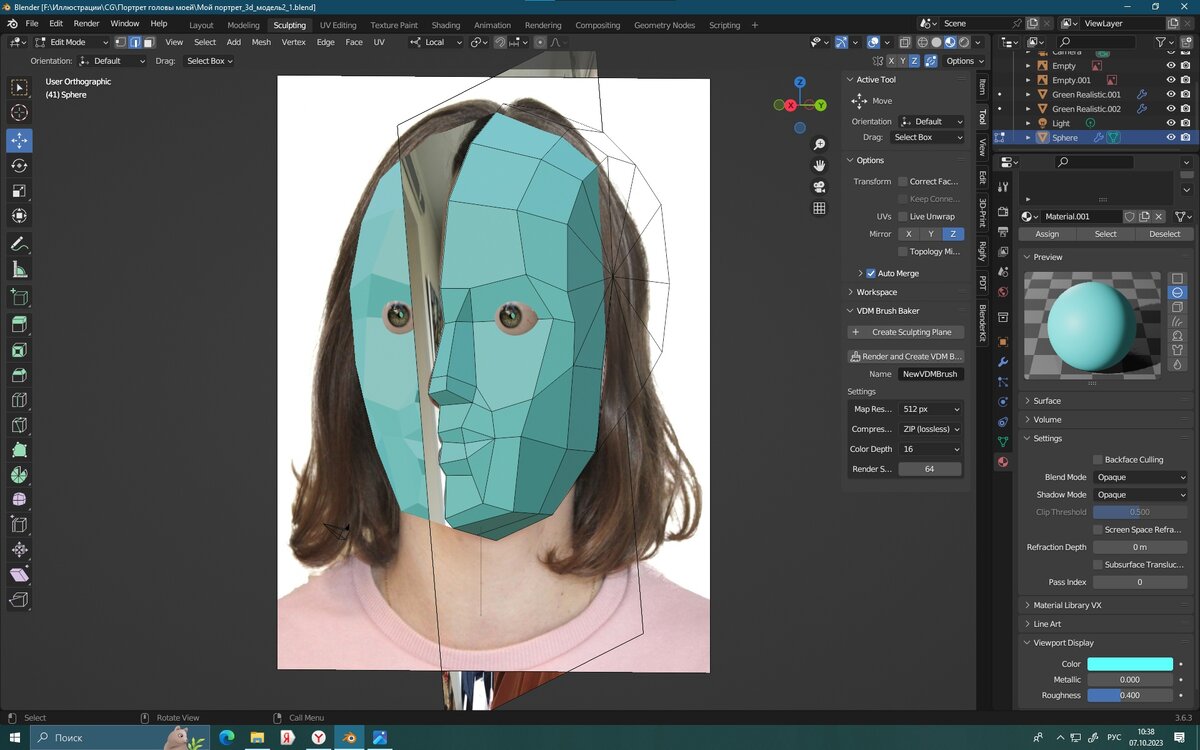Open the Modifiers wrench properties tab
1200x750 pixels.
(x=1003, y=362)
